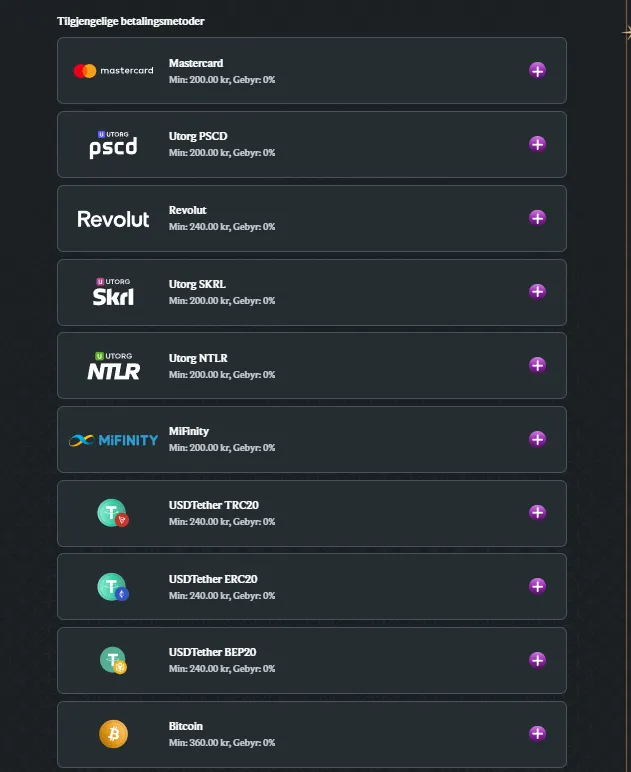Select the Utorg SKRL payment method title
The width and height of the screenshot is (631, 772).
point(197,284)
